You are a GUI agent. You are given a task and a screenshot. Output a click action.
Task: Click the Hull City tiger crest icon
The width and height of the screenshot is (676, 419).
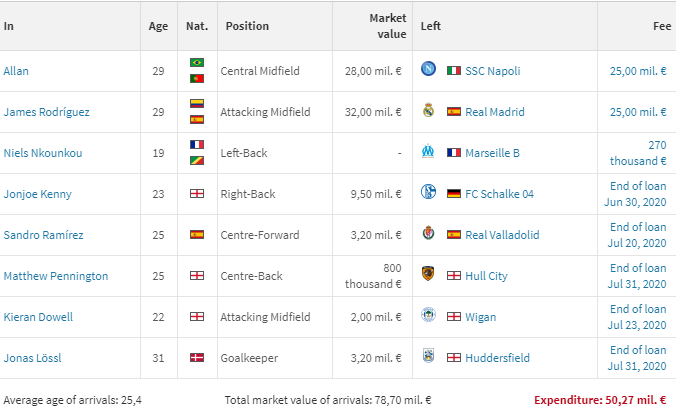(x=428, y=276)
